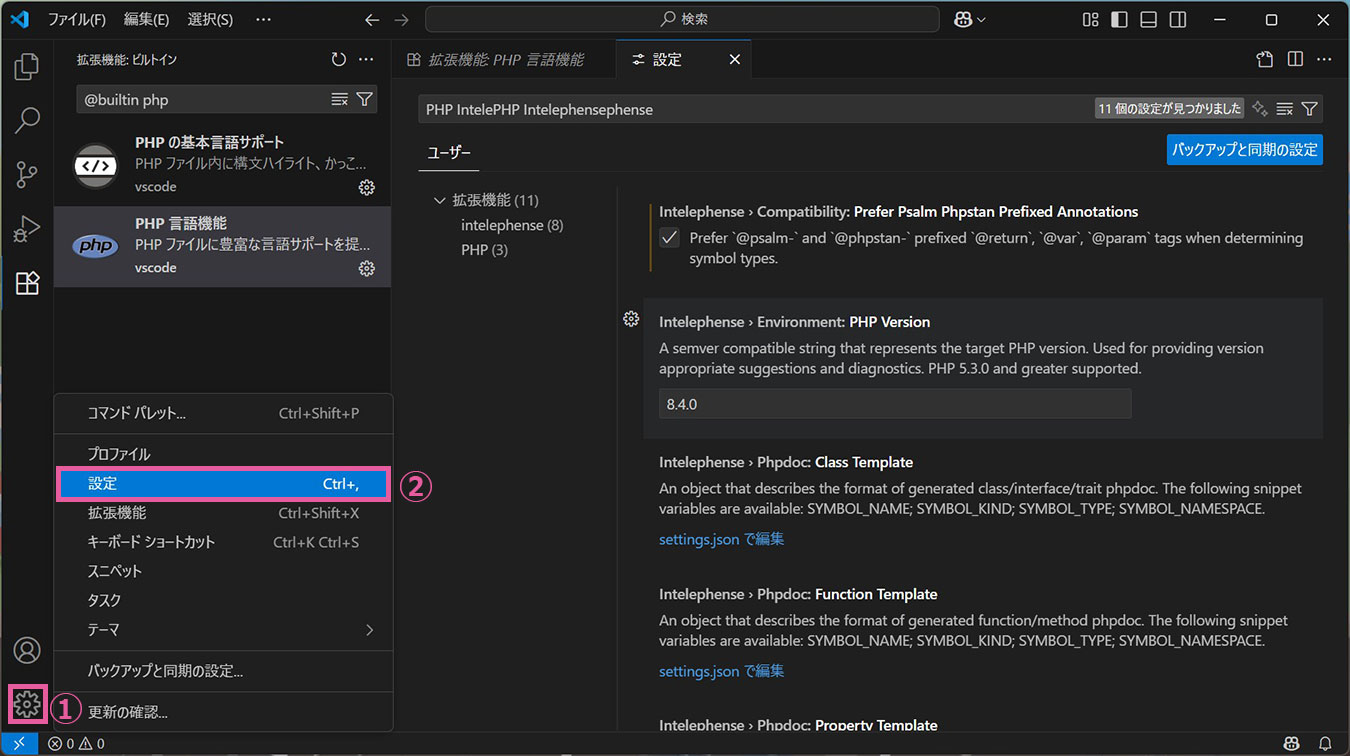
Task: Clear settings search input icon
Action: click(1285, 109)
